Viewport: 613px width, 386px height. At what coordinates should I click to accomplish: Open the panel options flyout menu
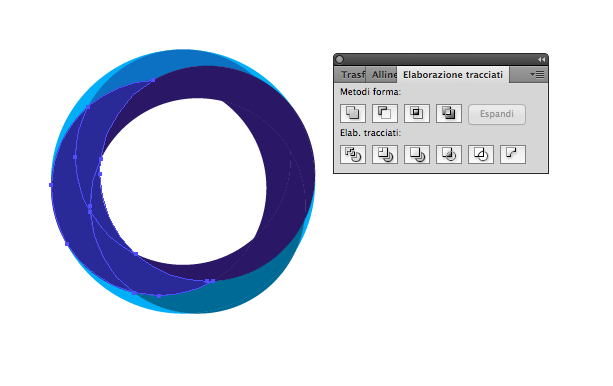(537, 74)
